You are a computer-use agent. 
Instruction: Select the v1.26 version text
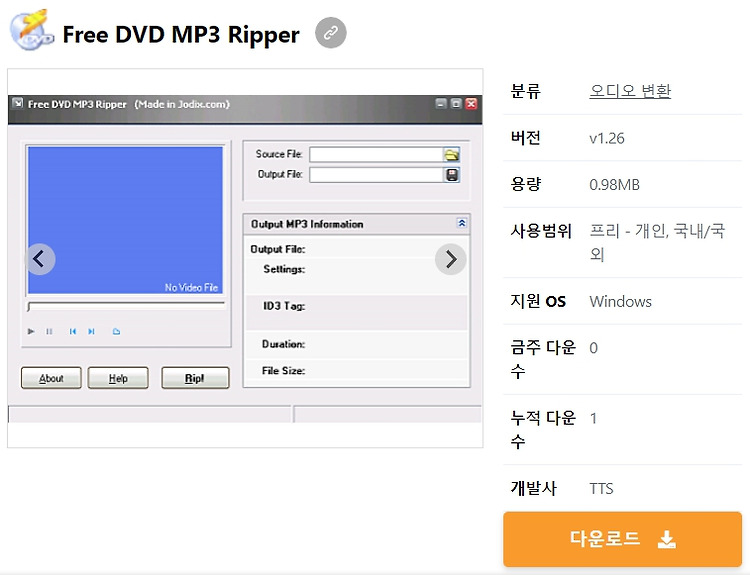(607, 138)
